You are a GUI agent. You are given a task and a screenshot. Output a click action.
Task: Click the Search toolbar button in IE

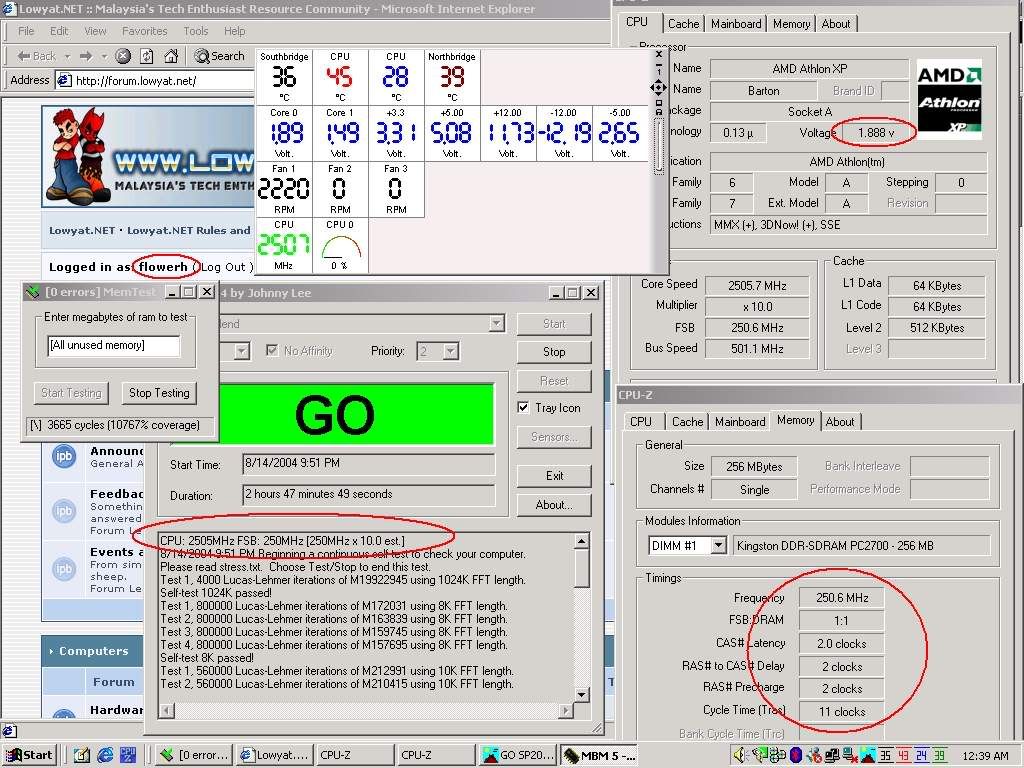click(x=219, y=56)
